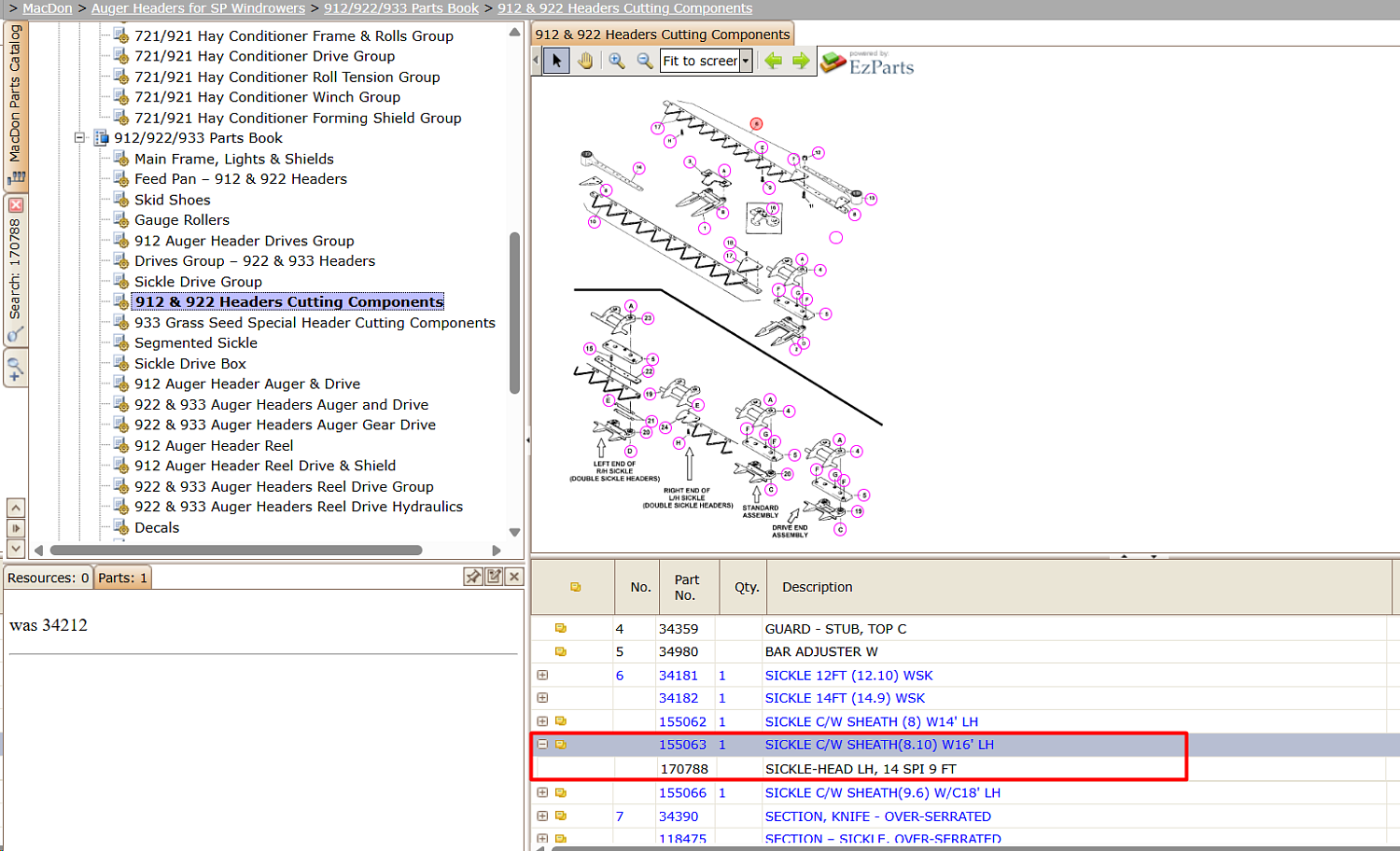This screenshot has height=851, width=1400.
Task: Switch to the Resources: 0 tab
Action: (x=48, y=578)
